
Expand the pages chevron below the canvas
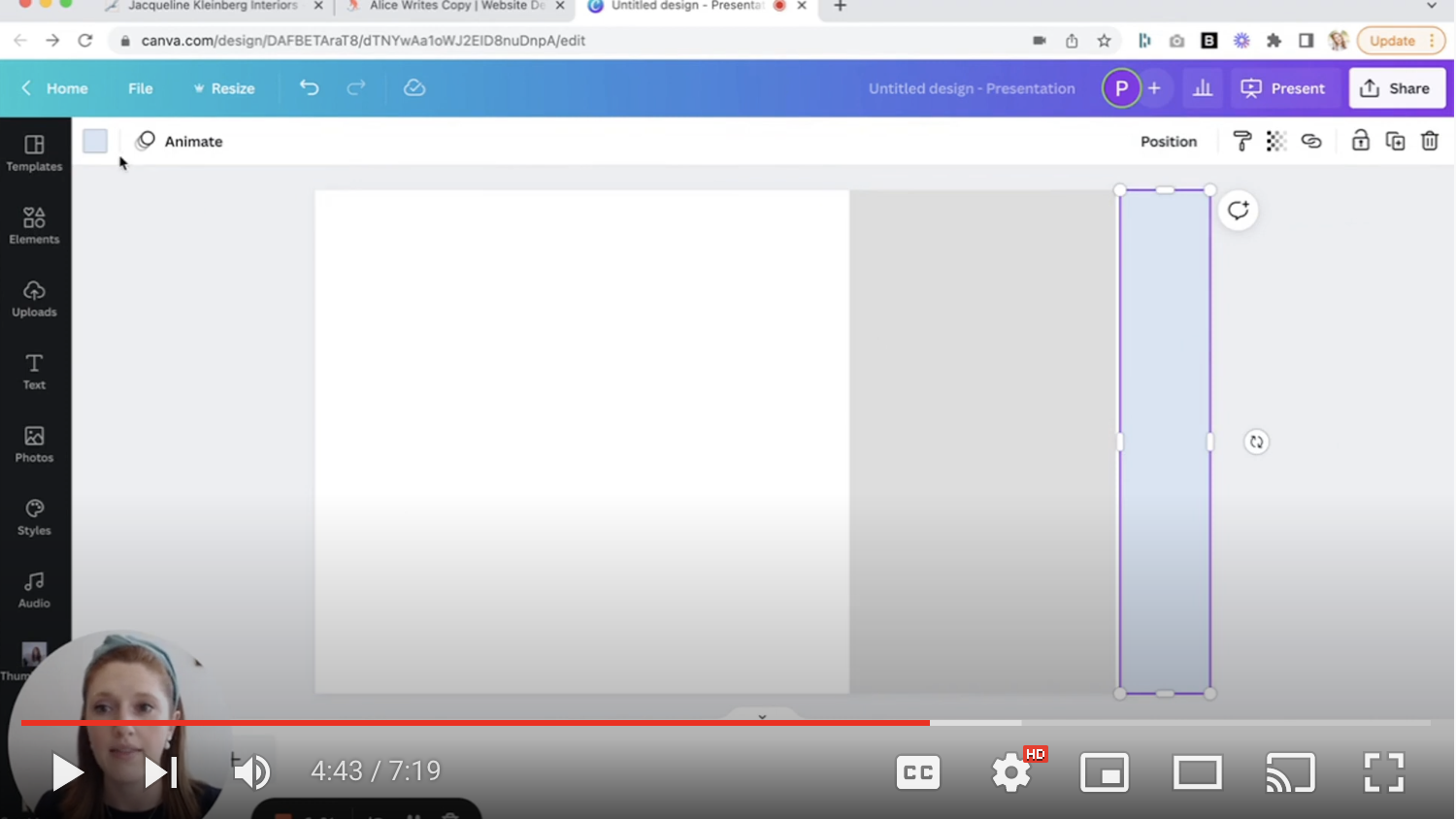(762, 717)
